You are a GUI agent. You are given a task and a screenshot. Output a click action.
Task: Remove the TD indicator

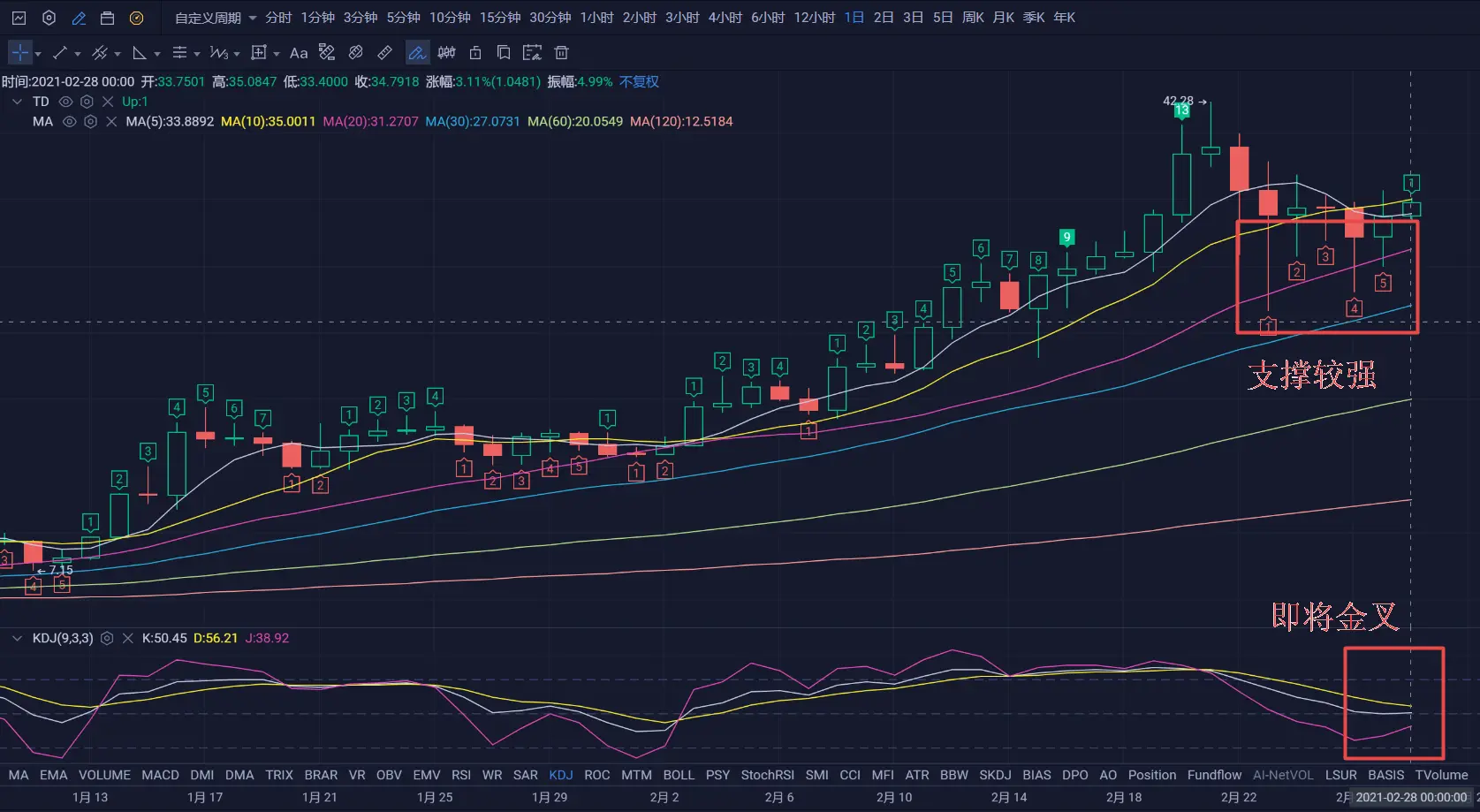(x=108, y=102)
